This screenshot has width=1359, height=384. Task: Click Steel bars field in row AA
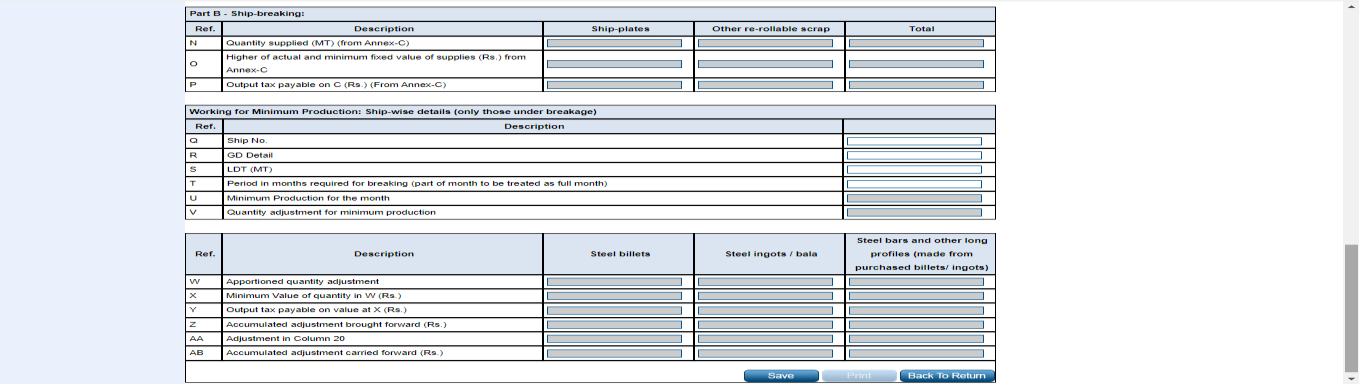[x=916, y=339]
